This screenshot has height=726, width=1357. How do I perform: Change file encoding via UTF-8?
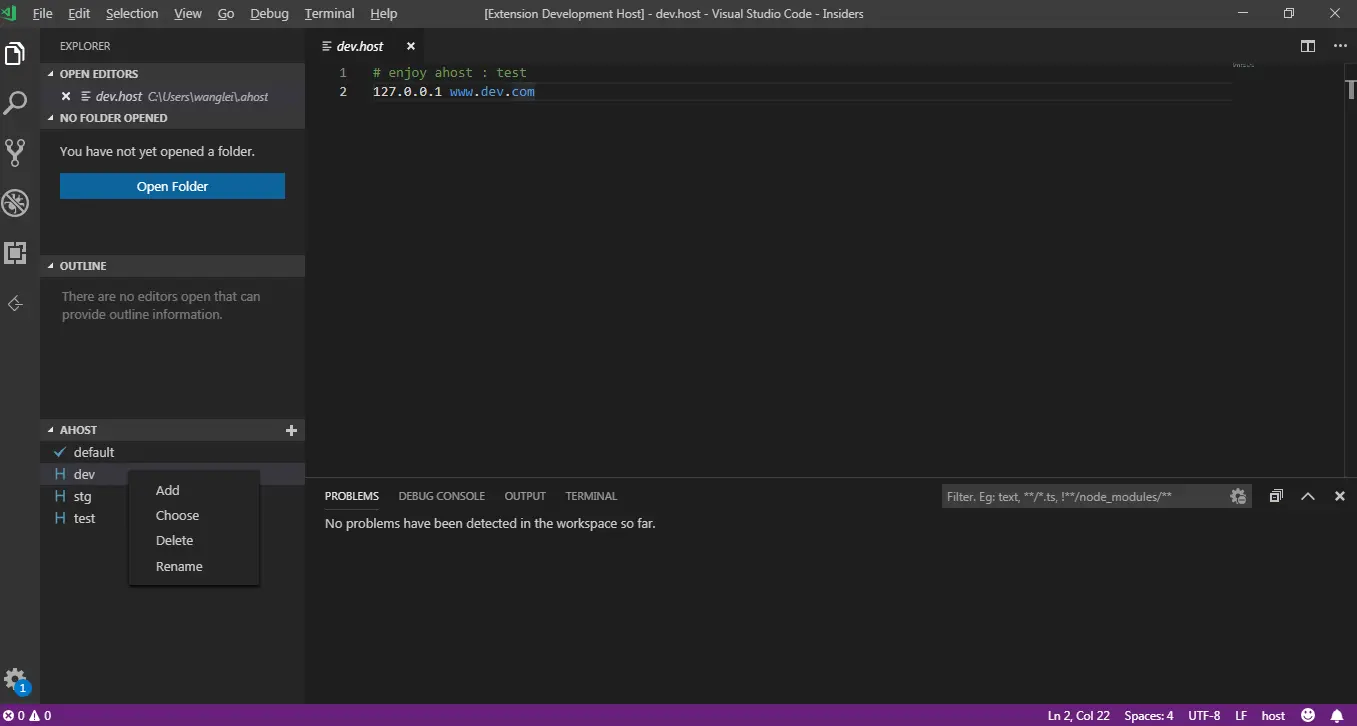[1204, 716]
